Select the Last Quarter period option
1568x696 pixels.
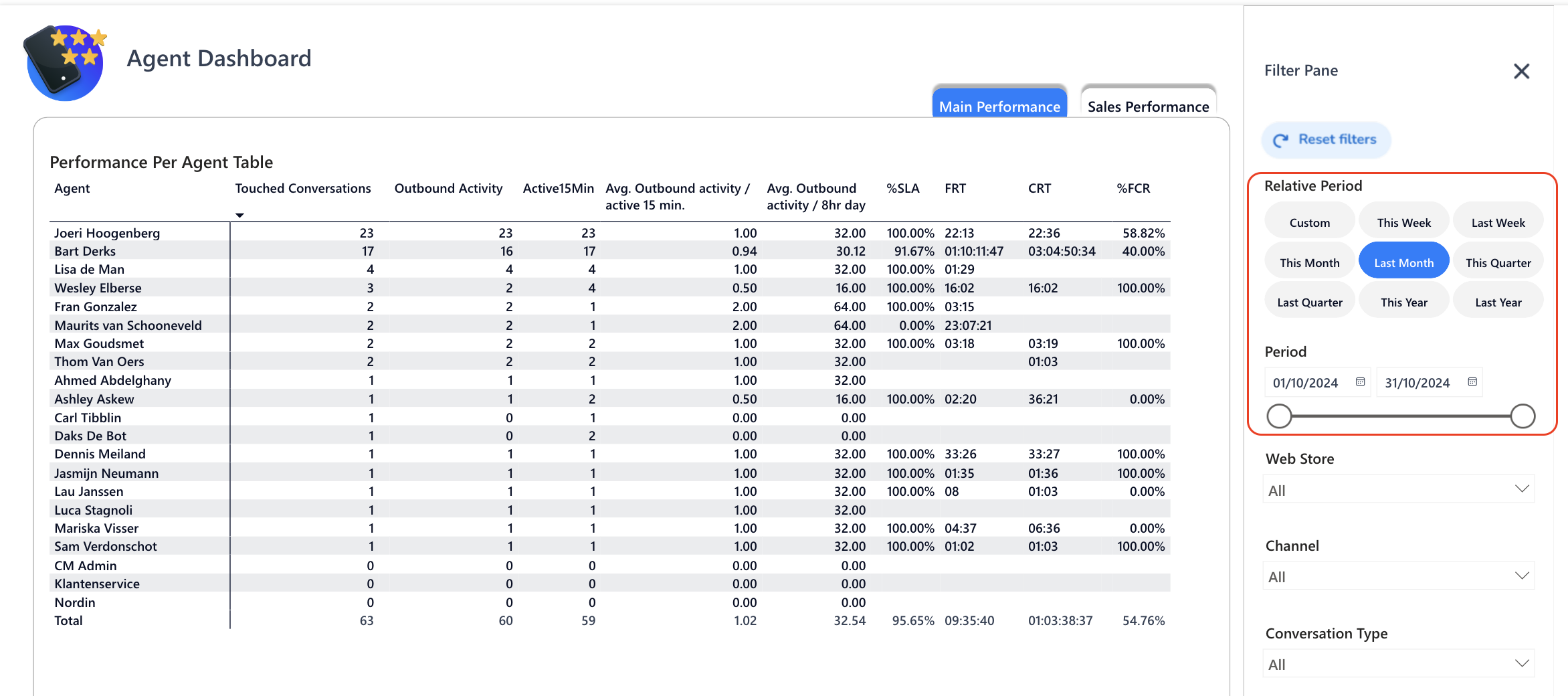(x=1309, y=302)
